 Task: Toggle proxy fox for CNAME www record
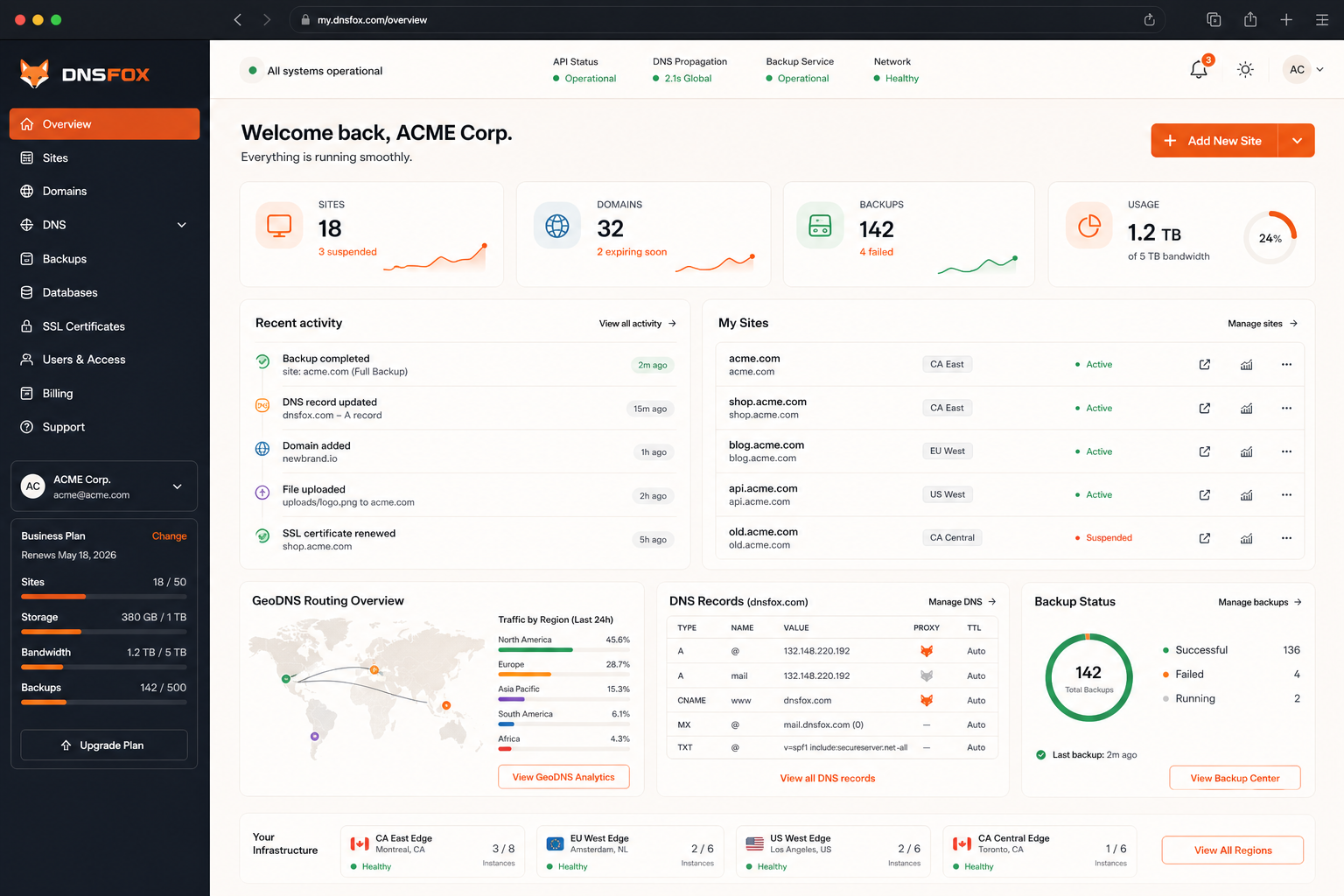(x=927, y=700)
